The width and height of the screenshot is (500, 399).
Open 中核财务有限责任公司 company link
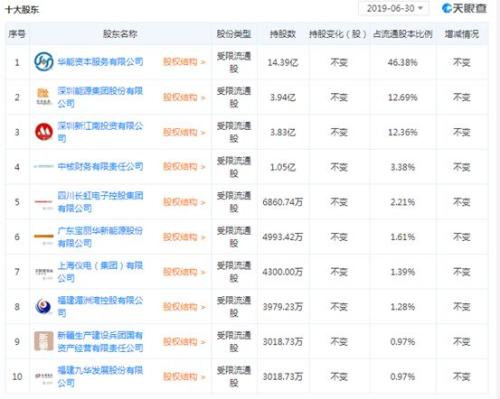(x=100, y=166)
